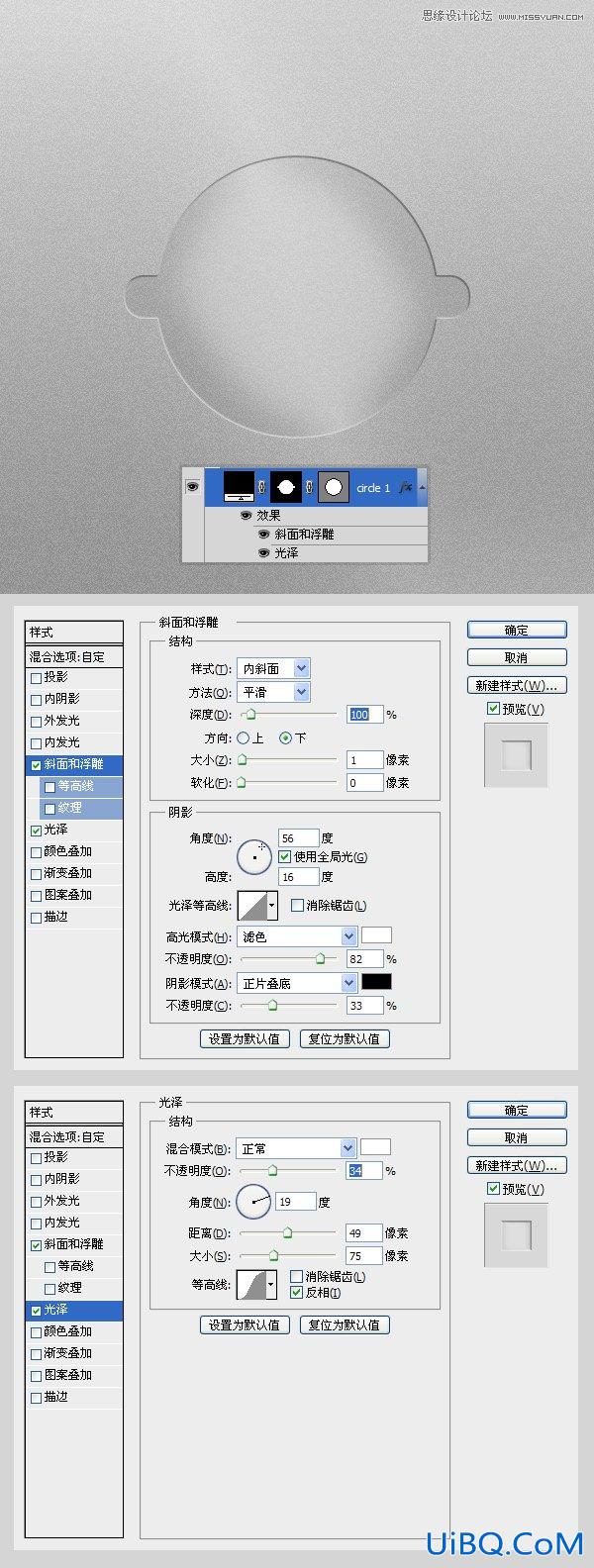Click the white 高光模式 color swatch
Image resolution: width=594 pixels, height=1568 pixels.
point(376,934)
